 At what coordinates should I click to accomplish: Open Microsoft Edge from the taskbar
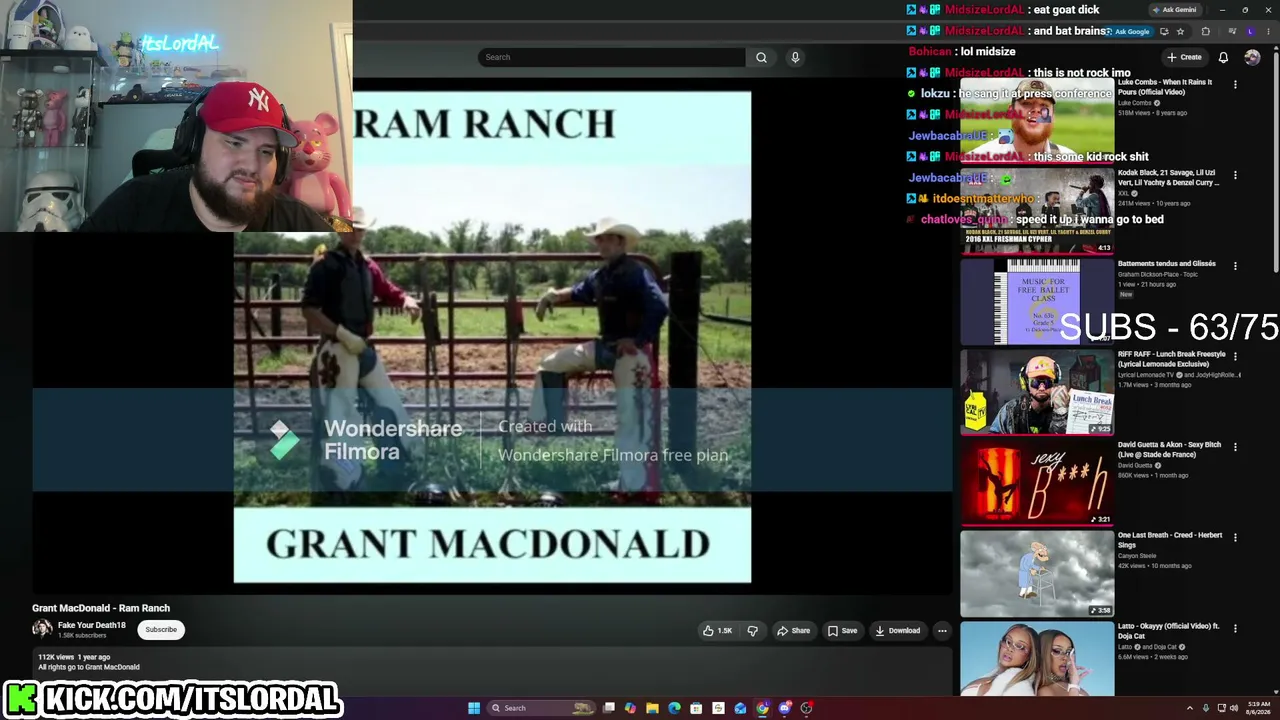point(674,708)
